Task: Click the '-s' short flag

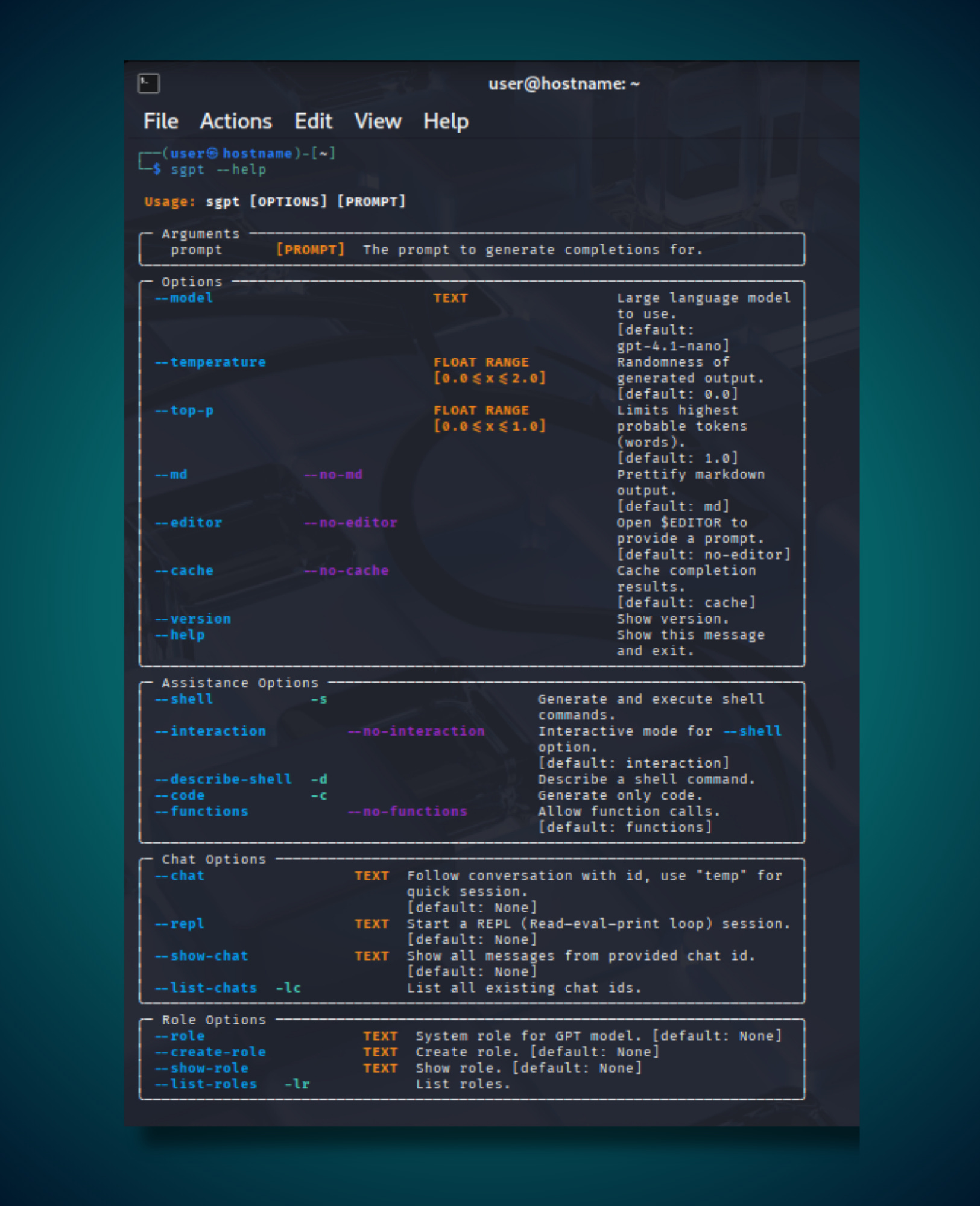Action: coord(319,699)
